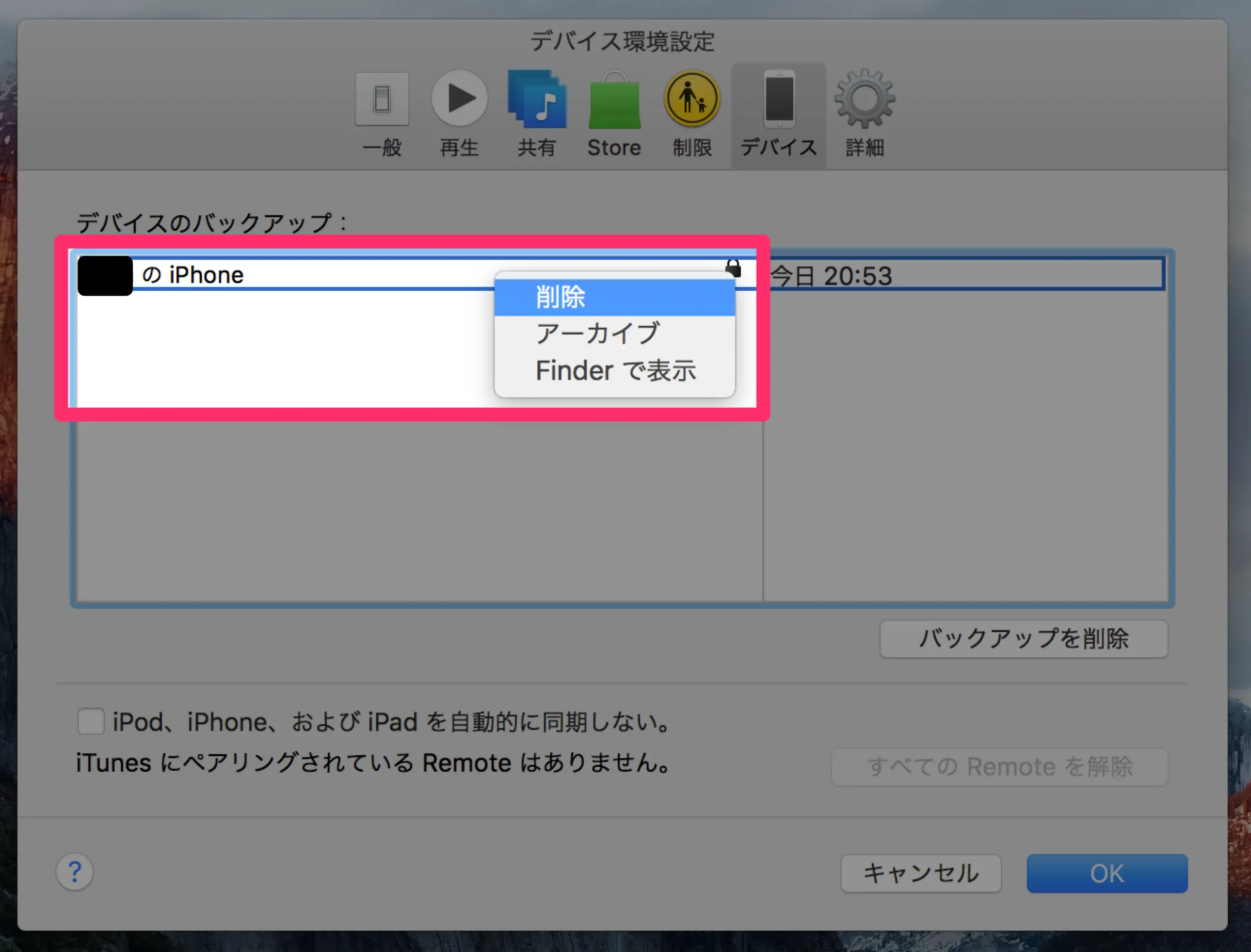This screenshot has height=952, width=1251.
Task: Click the すべての Remote を解除 button
Action: tap(999, 767)
